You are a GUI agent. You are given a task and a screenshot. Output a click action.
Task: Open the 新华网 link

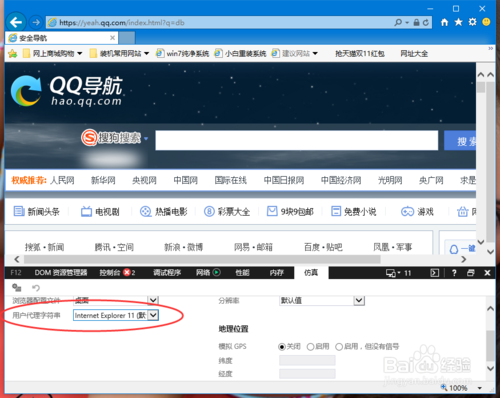tap(103, 180)
